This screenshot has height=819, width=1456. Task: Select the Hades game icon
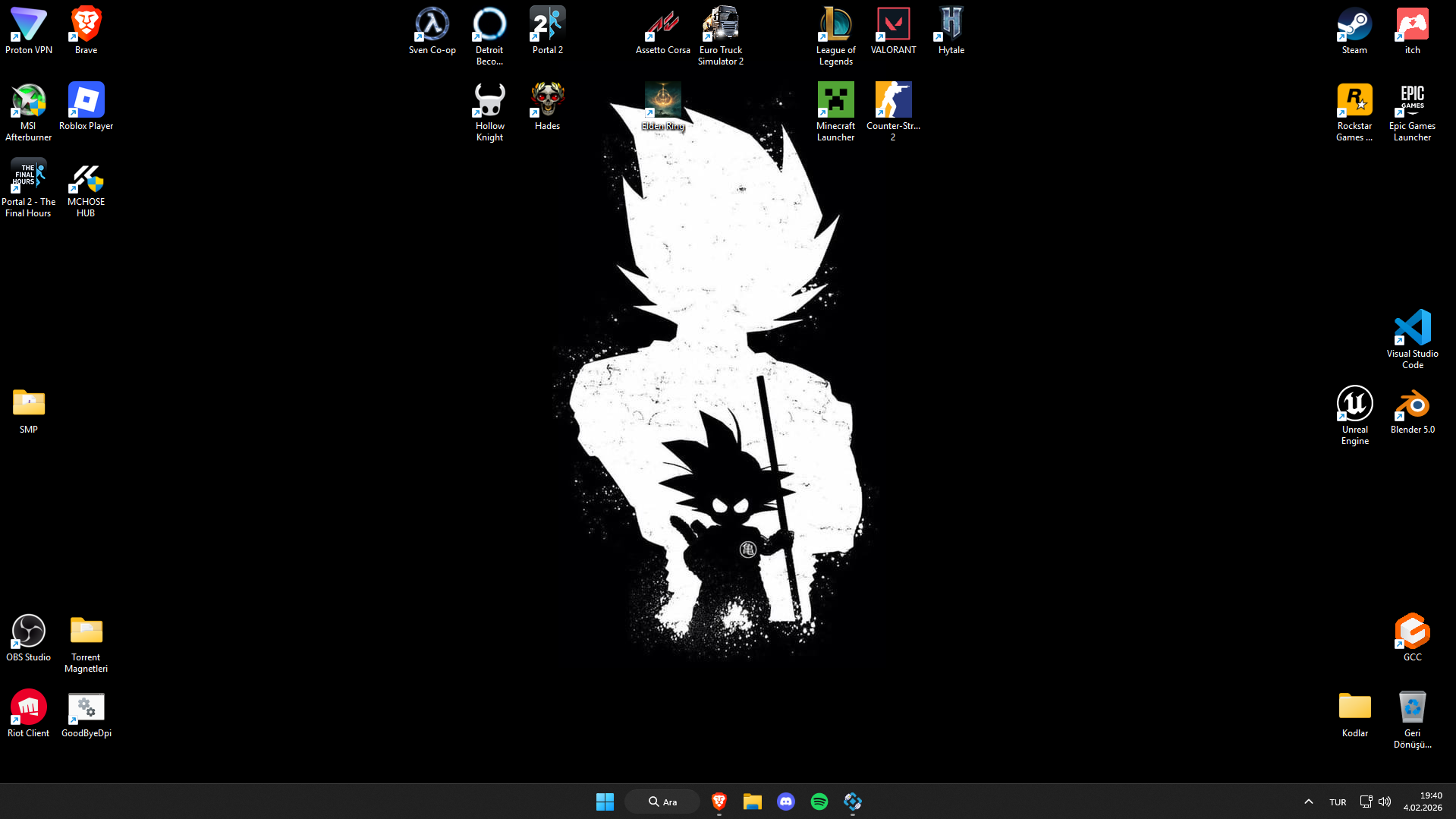(548, 106)
